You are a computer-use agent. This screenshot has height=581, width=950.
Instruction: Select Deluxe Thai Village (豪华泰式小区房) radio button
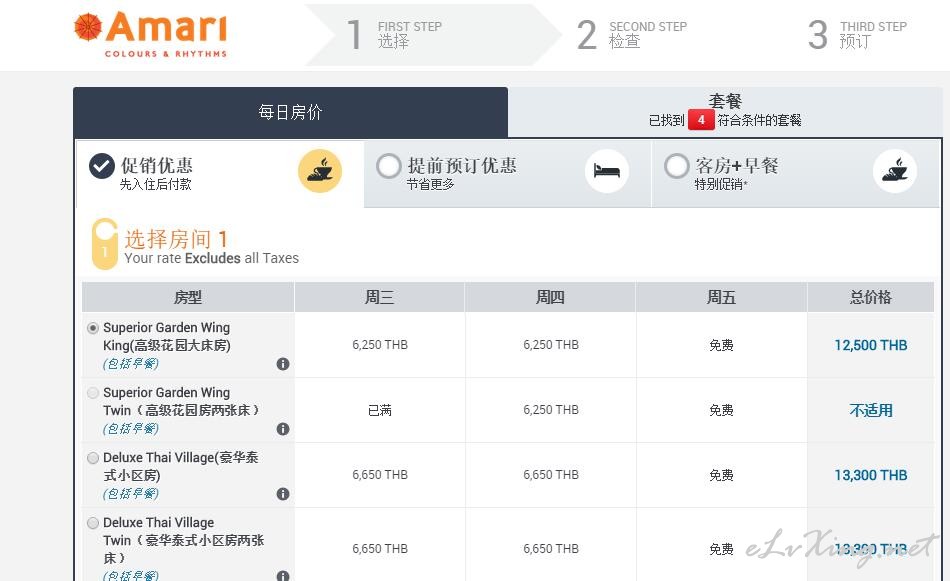tap(93, 457)
